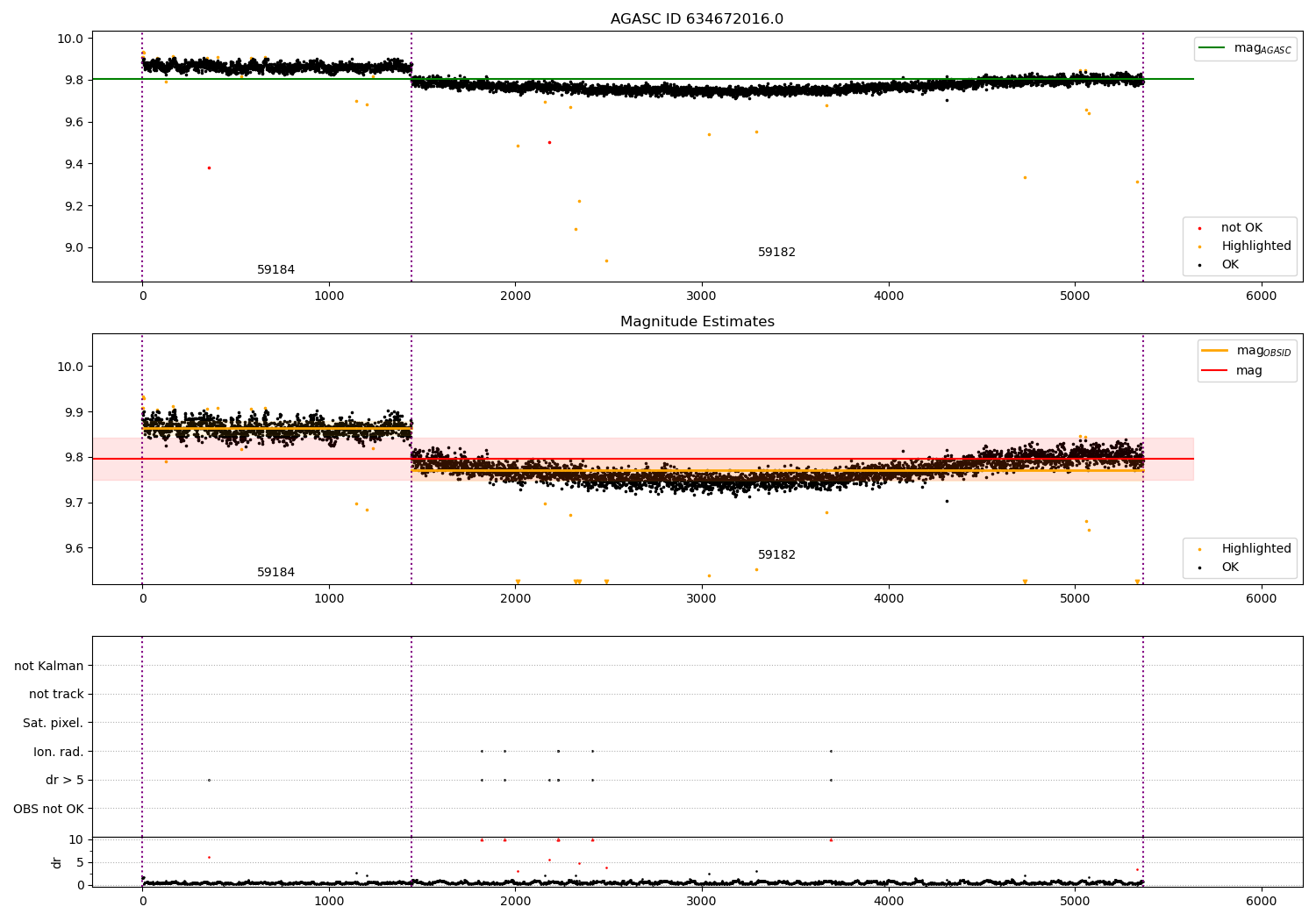Click the '5000' x-axis tick of the bottom plot
The width and height of the screenshot is (1316, 921).
point(1075,901)
